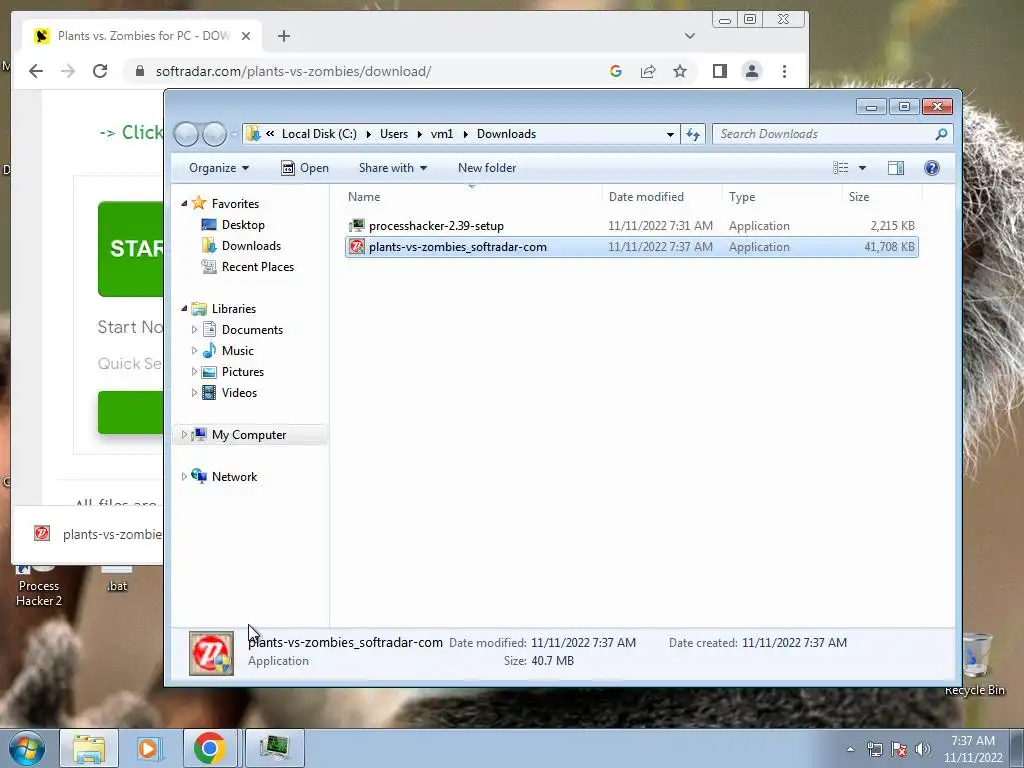The width and height of the screenshot is (1024, 768).
Task: Open the Windows Start orb
Action: point(27,748)
